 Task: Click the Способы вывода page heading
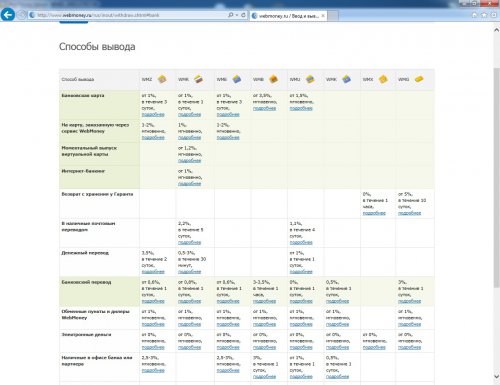97,47
